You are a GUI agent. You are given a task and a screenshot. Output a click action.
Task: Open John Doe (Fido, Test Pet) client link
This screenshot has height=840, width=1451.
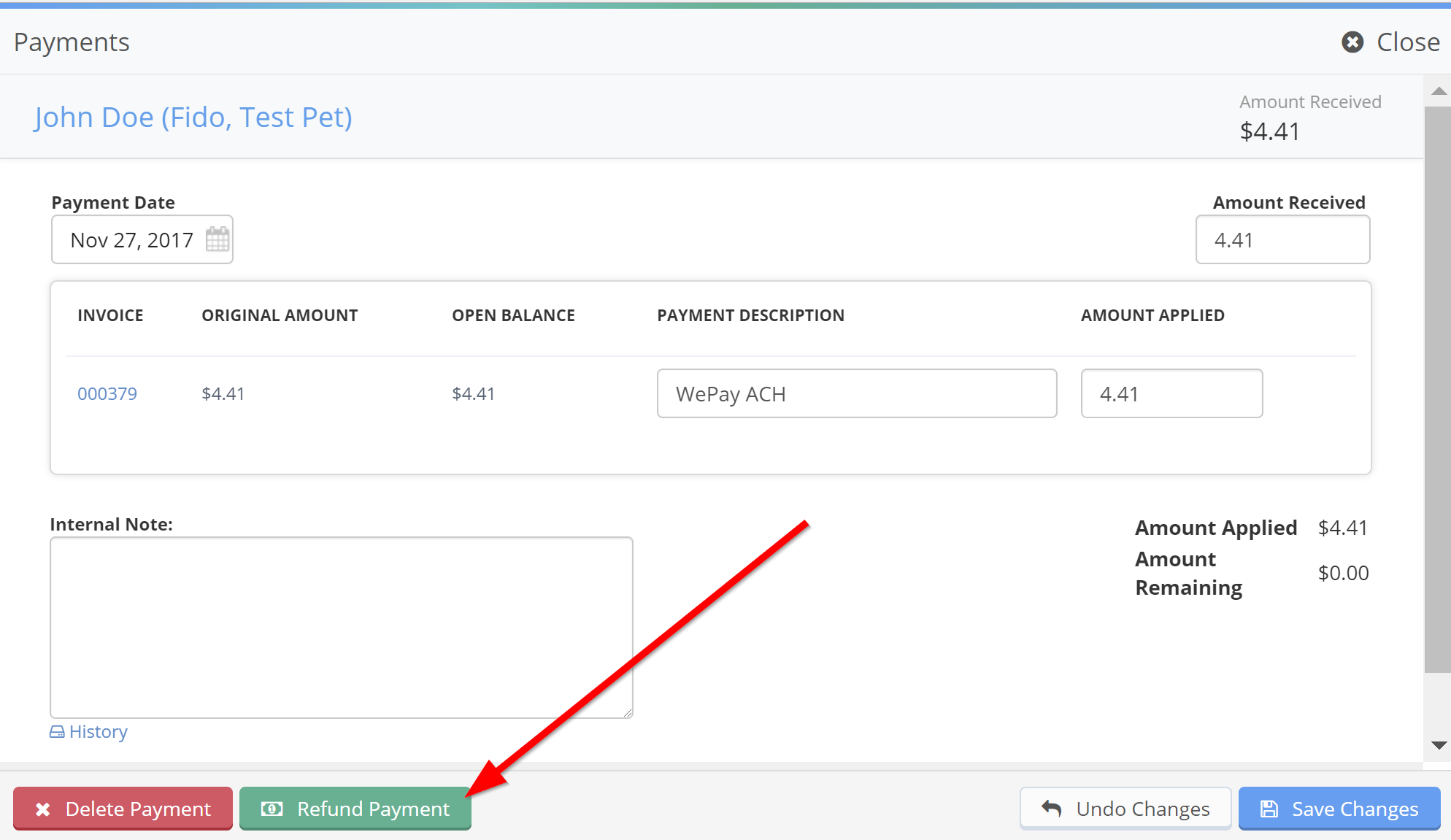pos(193,117)
